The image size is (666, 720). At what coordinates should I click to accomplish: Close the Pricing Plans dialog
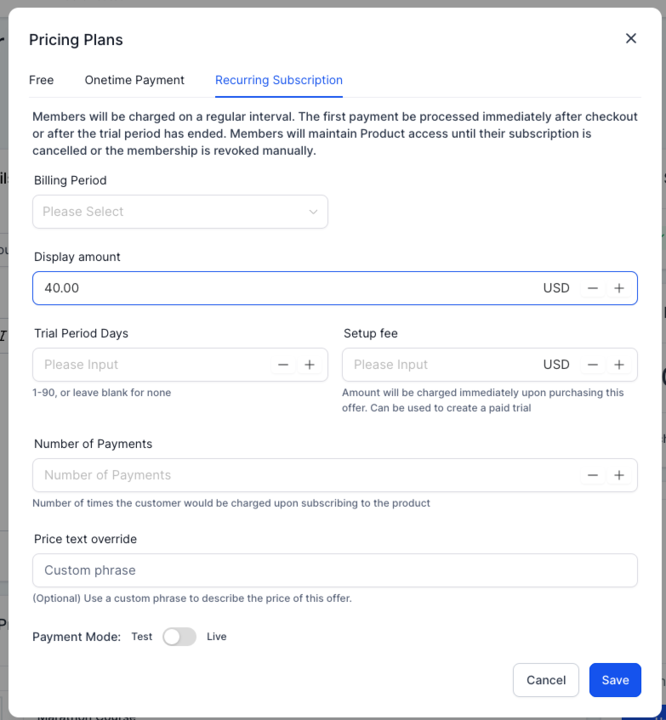tap(631, 39)
